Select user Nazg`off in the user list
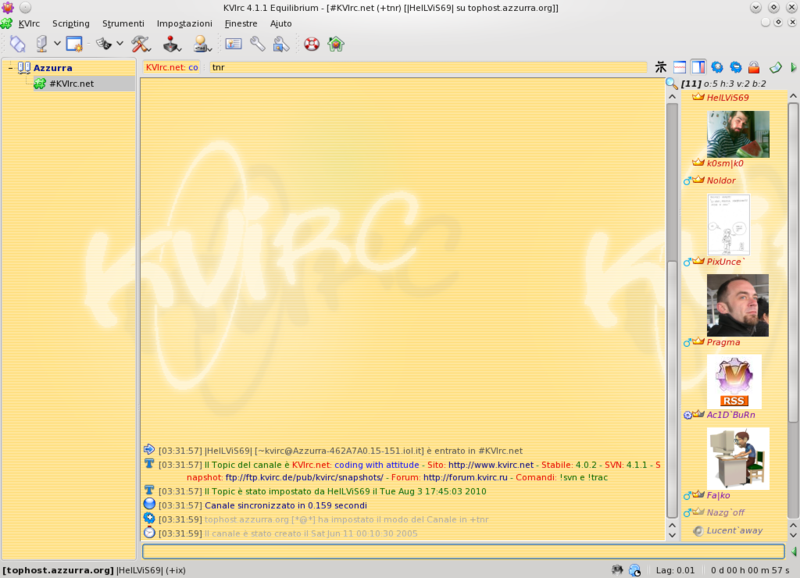The width and height of the screenshot is (800, 578). coord(726,513)
